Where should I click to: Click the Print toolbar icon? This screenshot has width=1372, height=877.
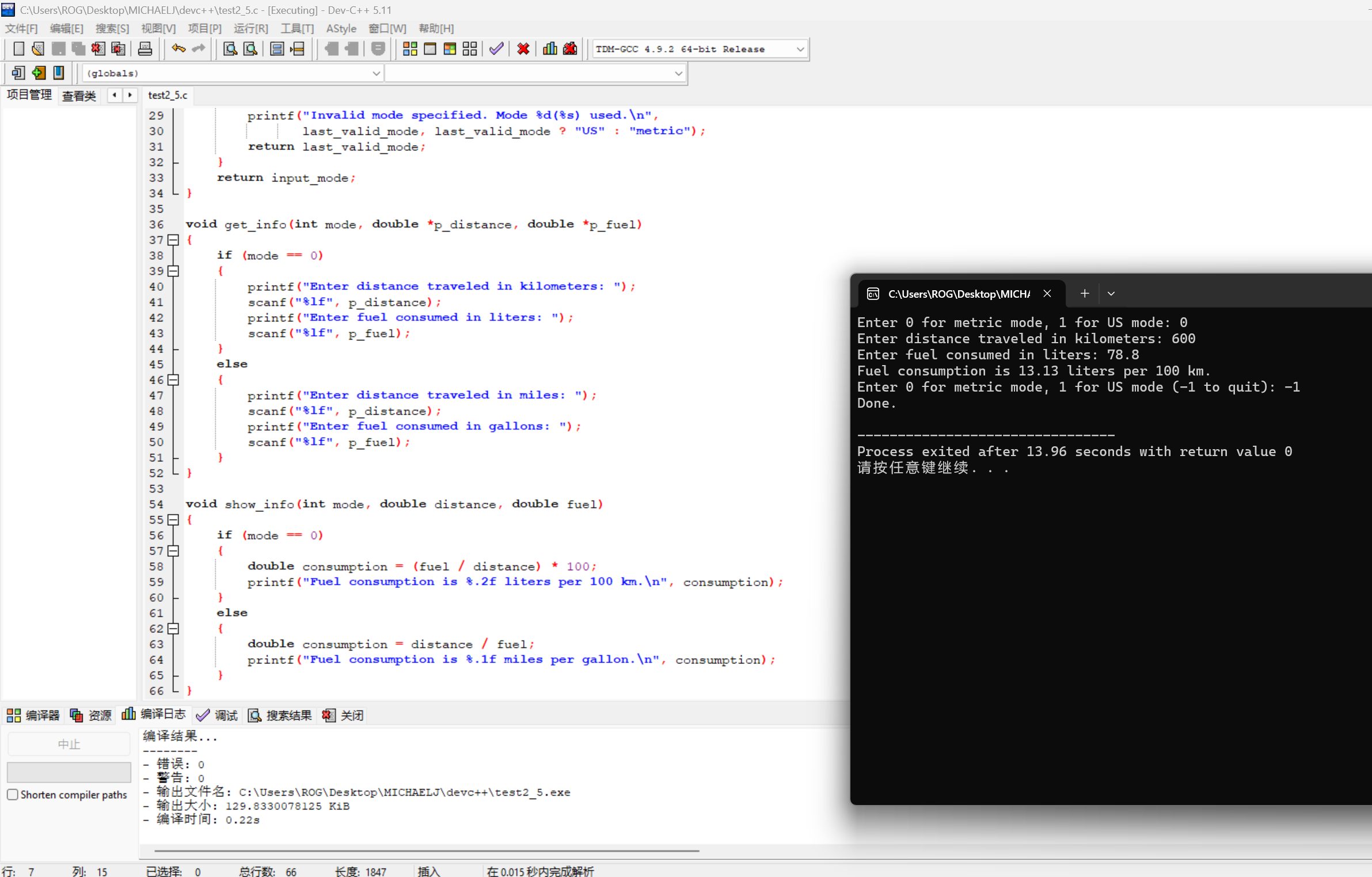coord(145,49)
